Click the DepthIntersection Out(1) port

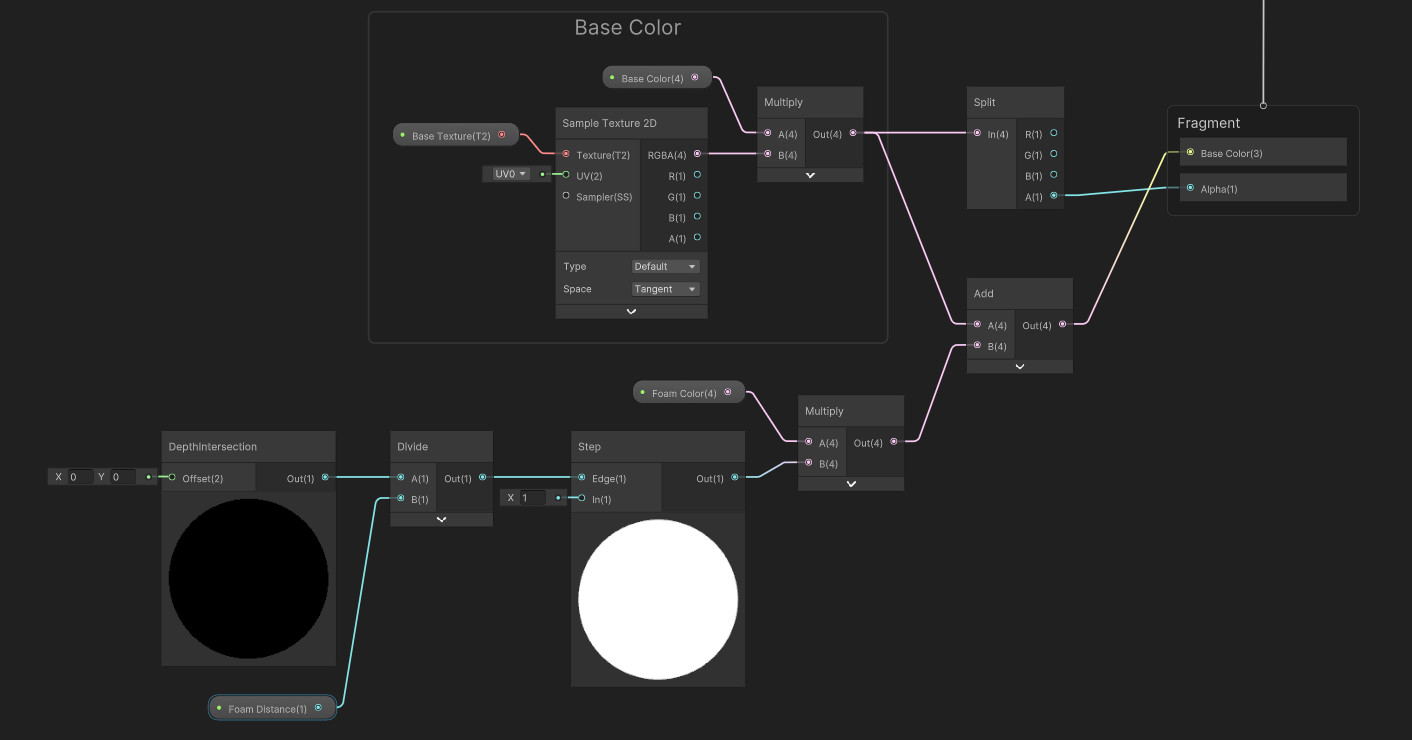(x=325, y=478)
